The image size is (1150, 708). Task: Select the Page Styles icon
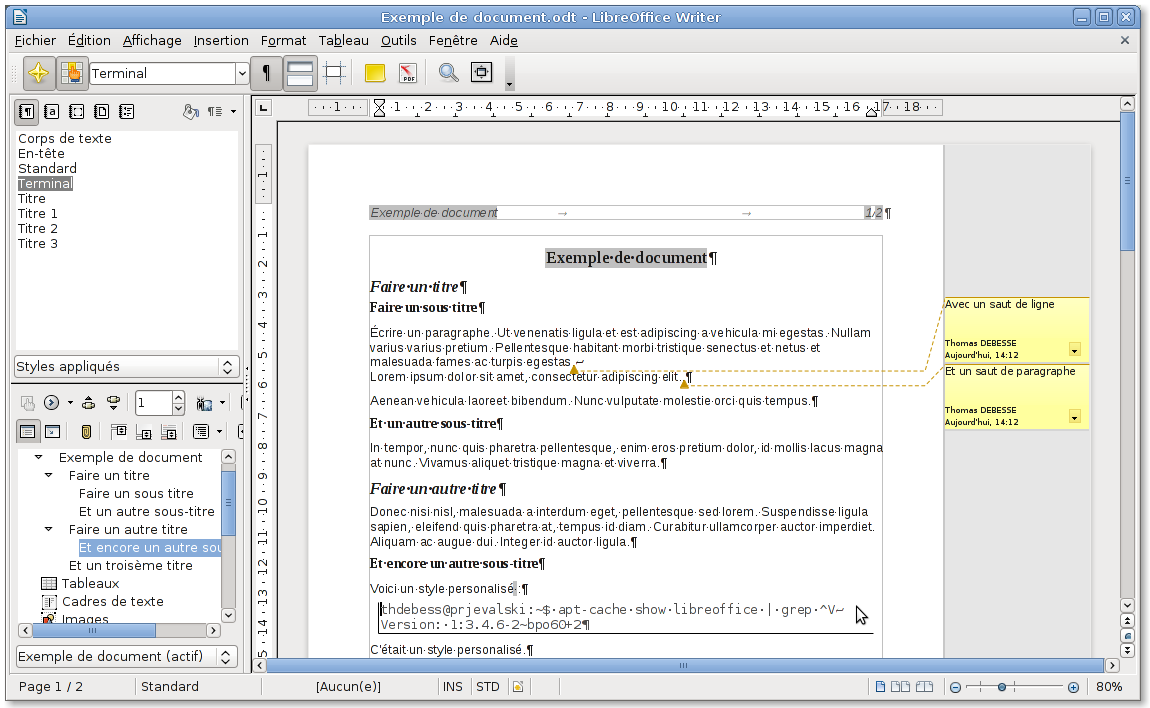(x=101, y=112)
